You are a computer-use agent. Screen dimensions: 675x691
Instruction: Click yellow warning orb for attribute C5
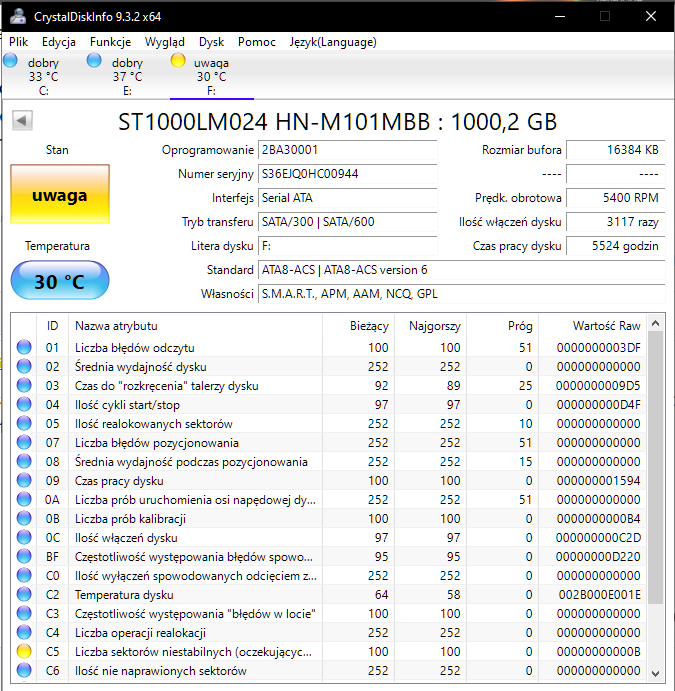pyautogui.click(x=24, y=651)
